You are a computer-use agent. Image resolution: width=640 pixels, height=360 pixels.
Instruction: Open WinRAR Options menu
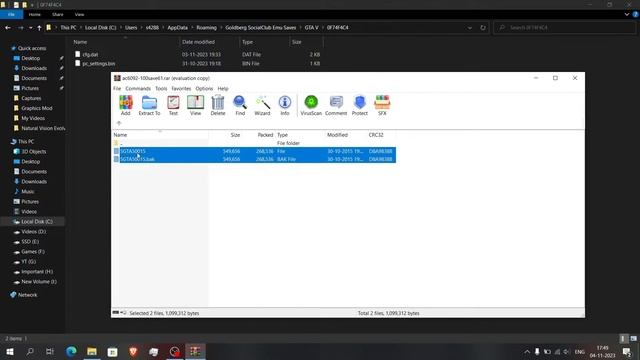click(204, 89)
